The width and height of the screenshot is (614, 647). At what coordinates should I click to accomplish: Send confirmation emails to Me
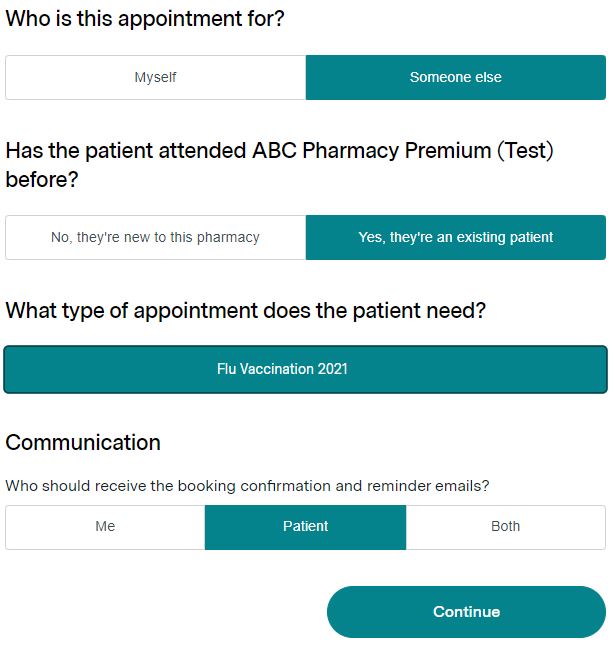105,527
